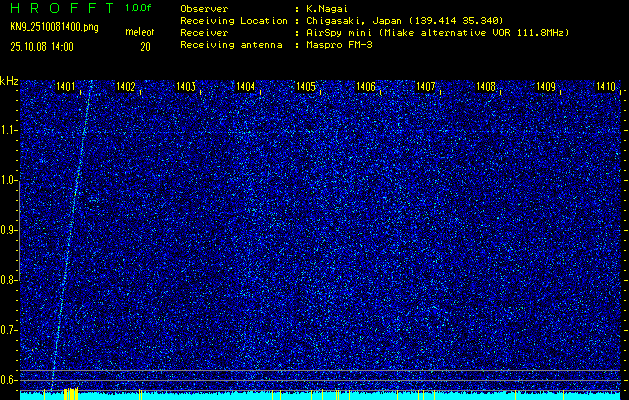The width and height of the screenshot is (629, 400).
Task: Click the kHz axis unit label
Action: tap(9, 81)
